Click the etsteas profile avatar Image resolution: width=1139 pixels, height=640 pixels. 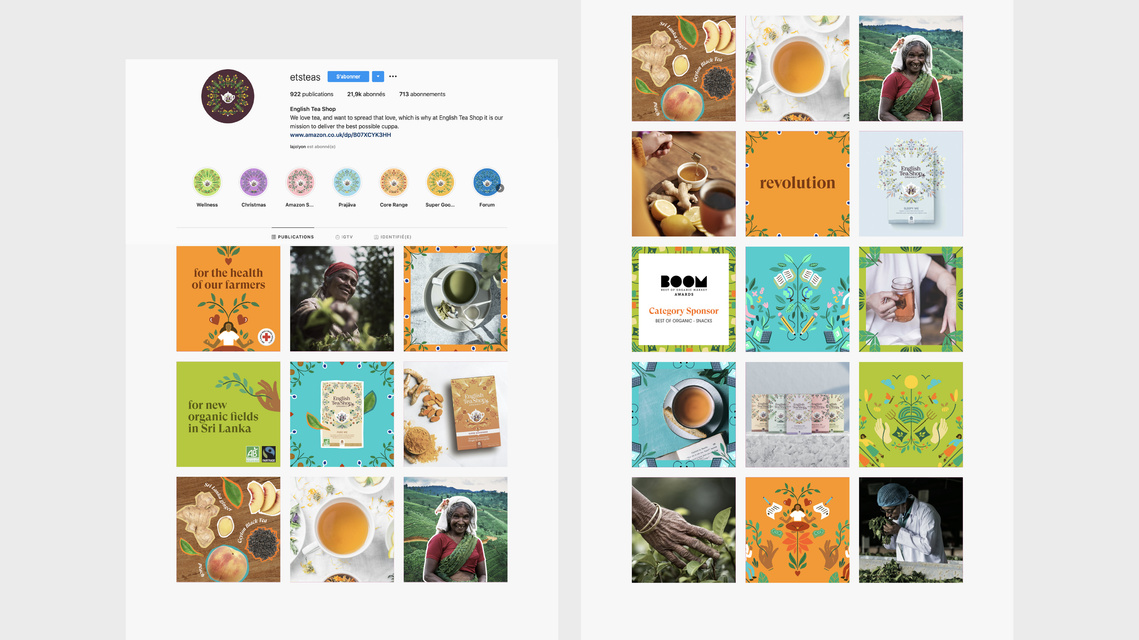(x=227, y=96)
